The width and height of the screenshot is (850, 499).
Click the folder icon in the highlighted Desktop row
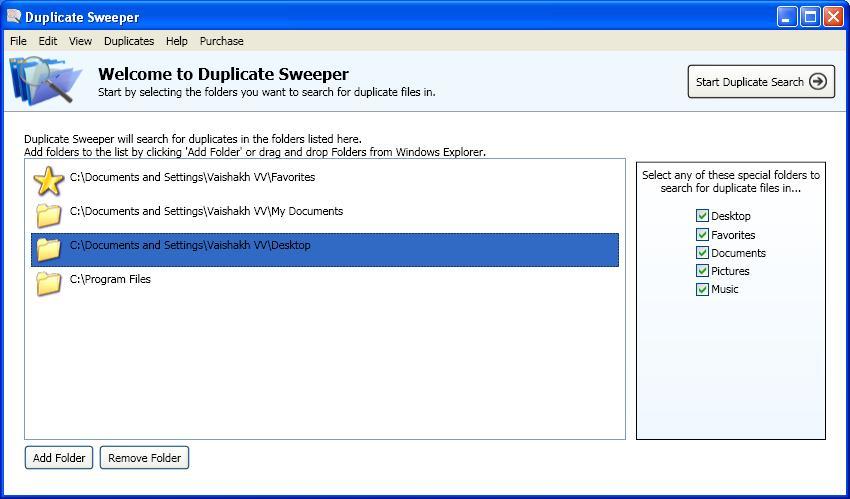point(49,249)
